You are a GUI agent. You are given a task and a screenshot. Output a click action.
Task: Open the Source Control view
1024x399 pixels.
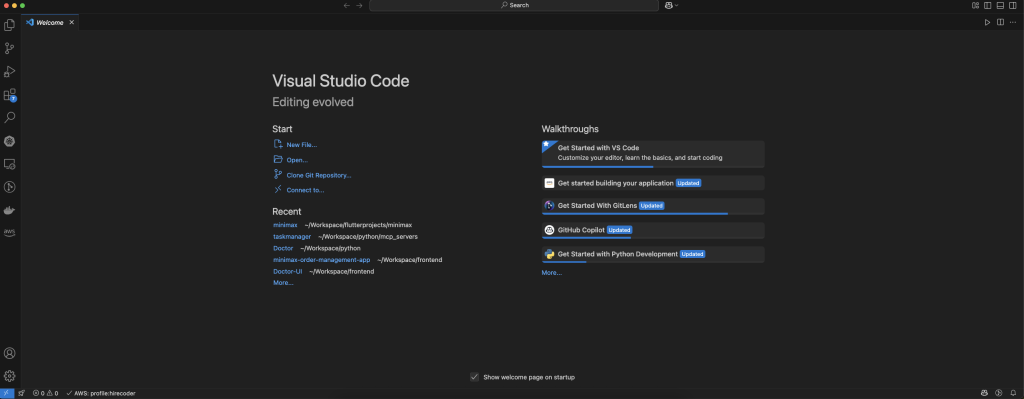point(9,48)
